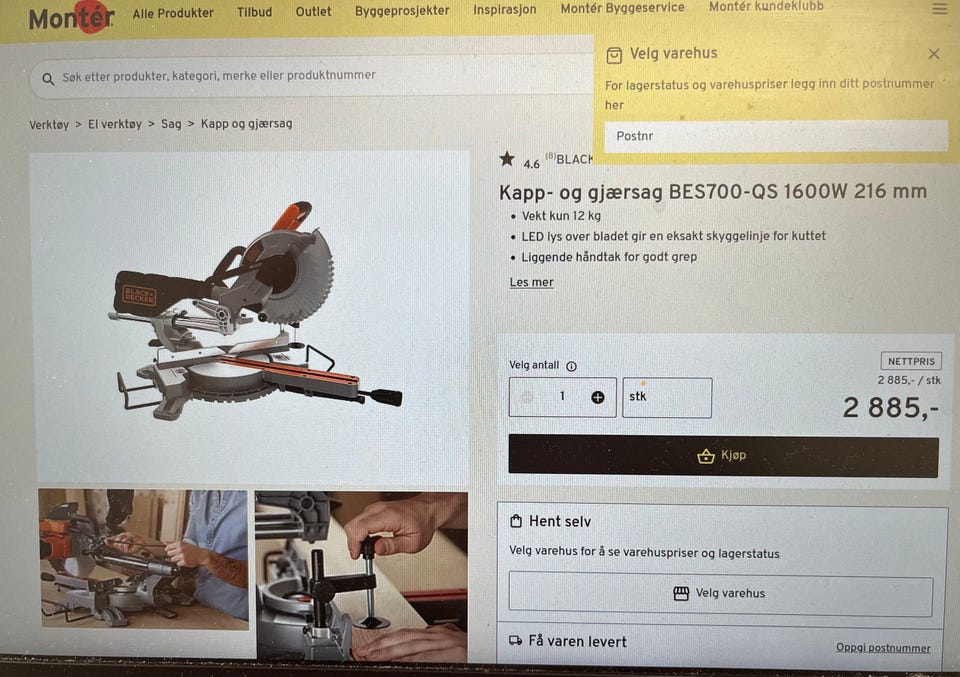Click the Kjøp buy button
The width and height of the screenshot is (960, 677).
[723, 455]
